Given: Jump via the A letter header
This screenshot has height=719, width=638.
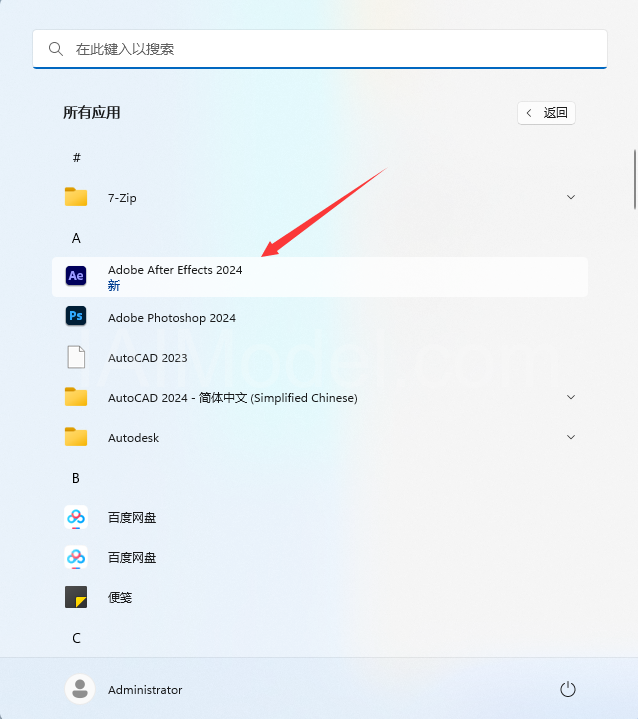Looking at the screenshot, I should (76, 238).
